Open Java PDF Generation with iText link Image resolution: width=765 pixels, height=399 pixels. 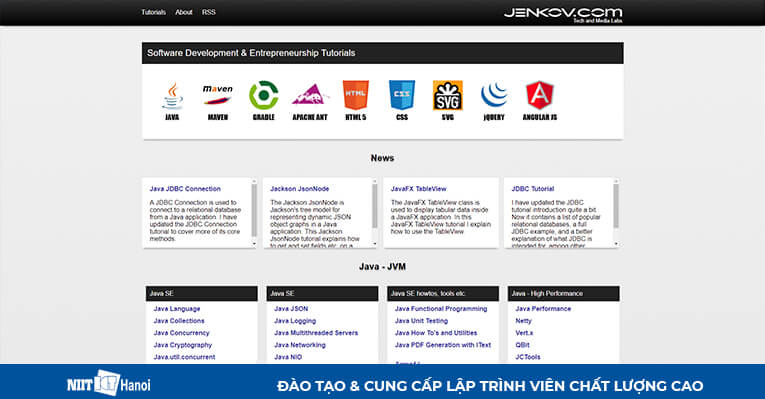(443, 345)
